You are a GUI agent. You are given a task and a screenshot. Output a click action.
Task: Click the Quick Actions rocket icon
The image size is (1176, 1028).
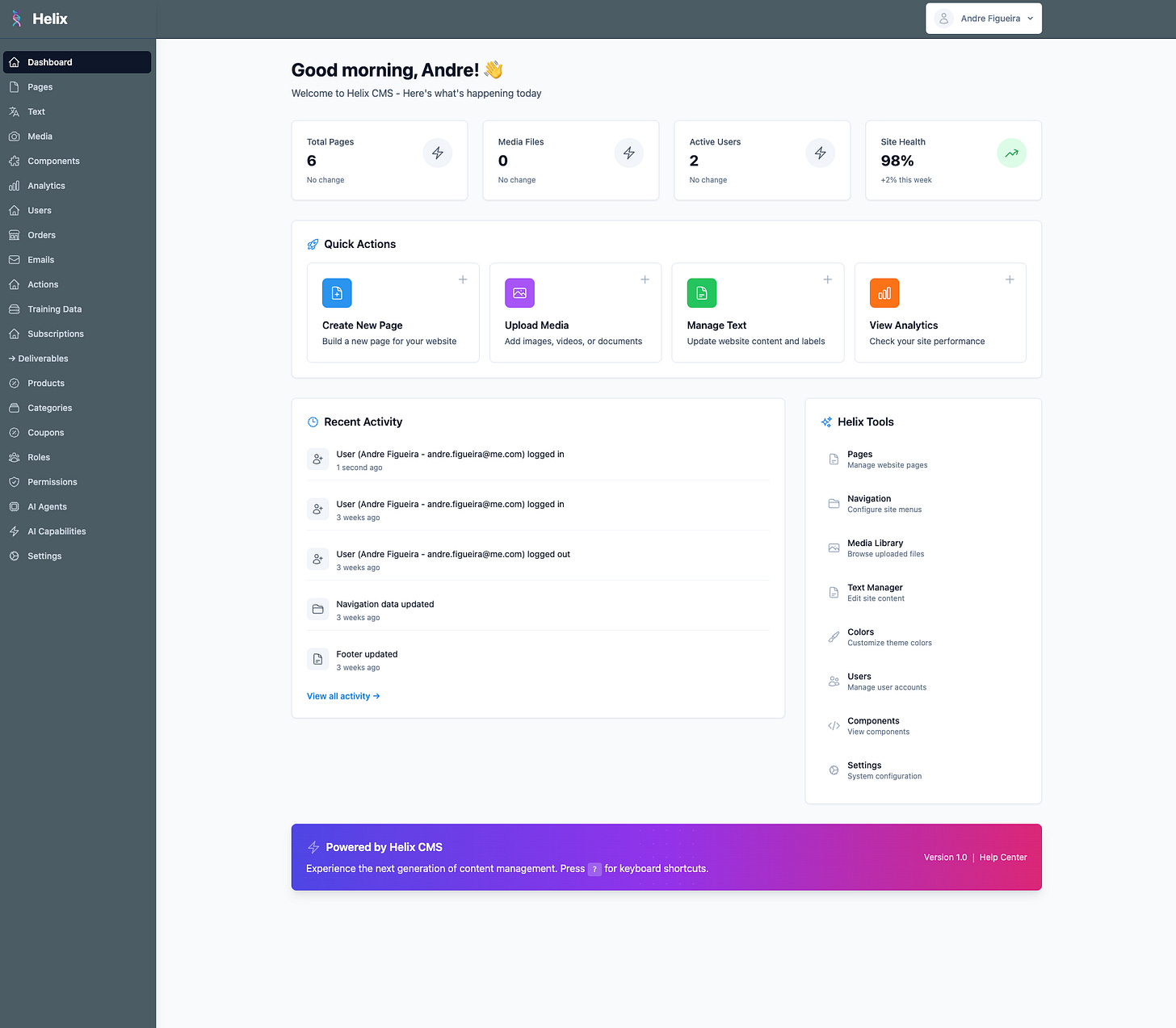(313, 245)
